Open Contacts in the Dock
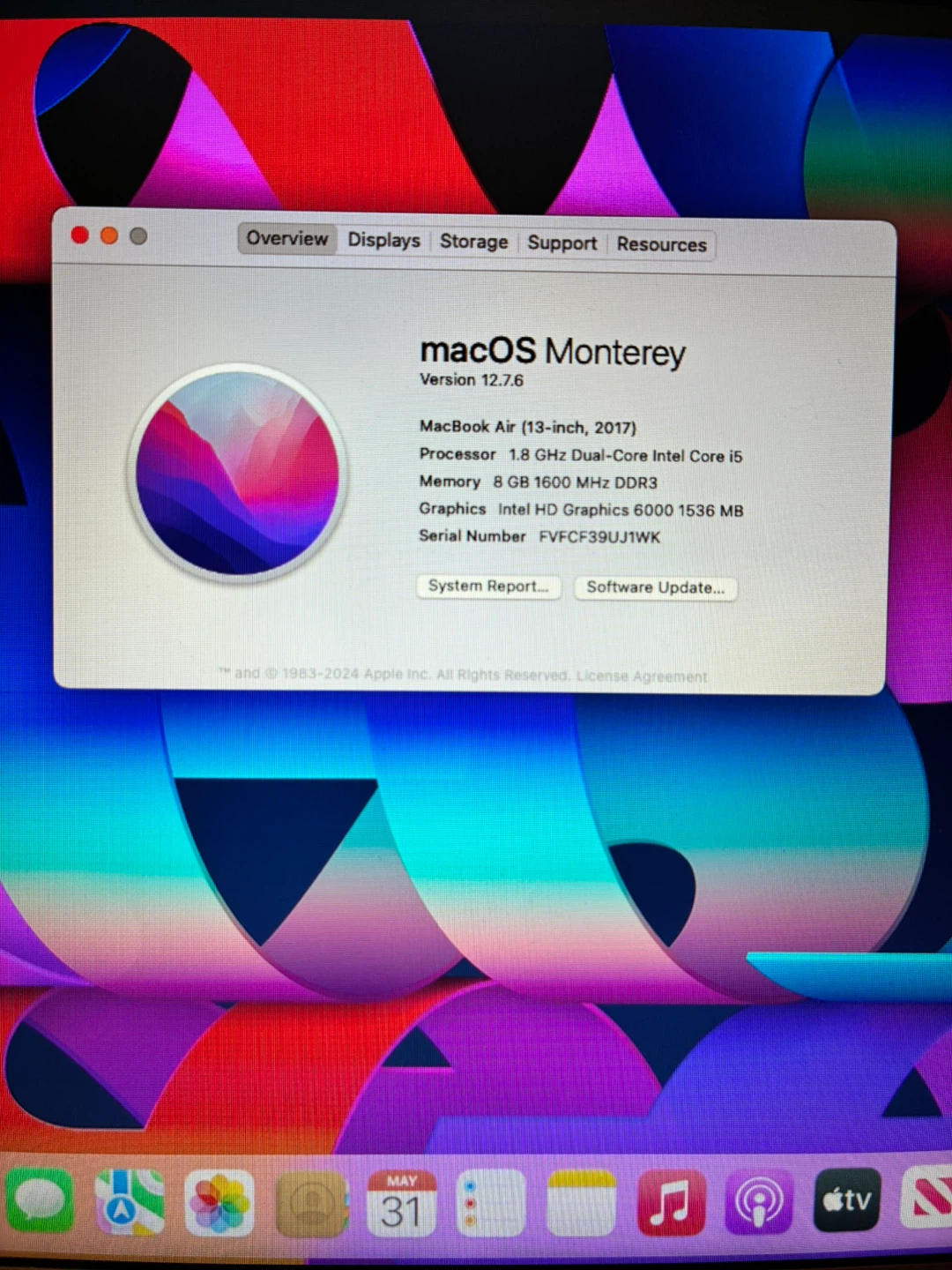 pos(310,1204)
